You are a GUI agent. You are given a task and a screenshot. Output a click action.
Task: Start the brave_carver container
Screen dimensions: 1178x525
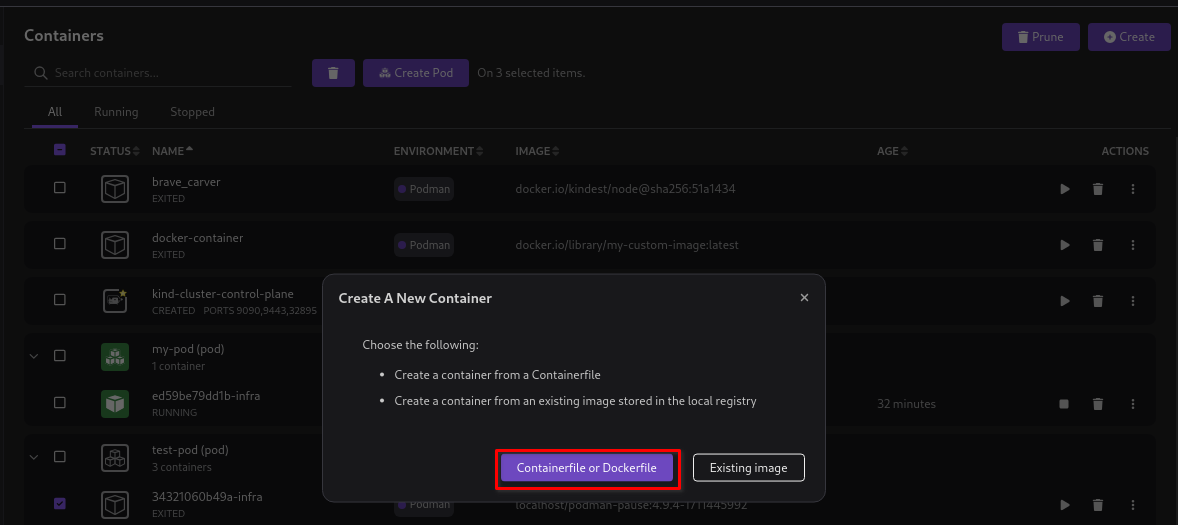1065,189
